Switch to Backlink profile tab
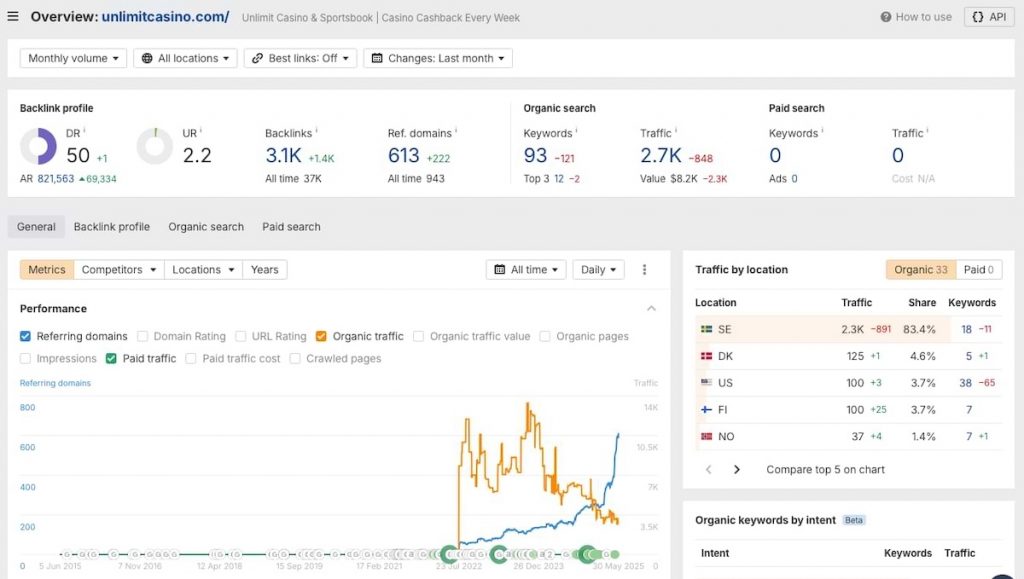 click(x=112, y=227)
